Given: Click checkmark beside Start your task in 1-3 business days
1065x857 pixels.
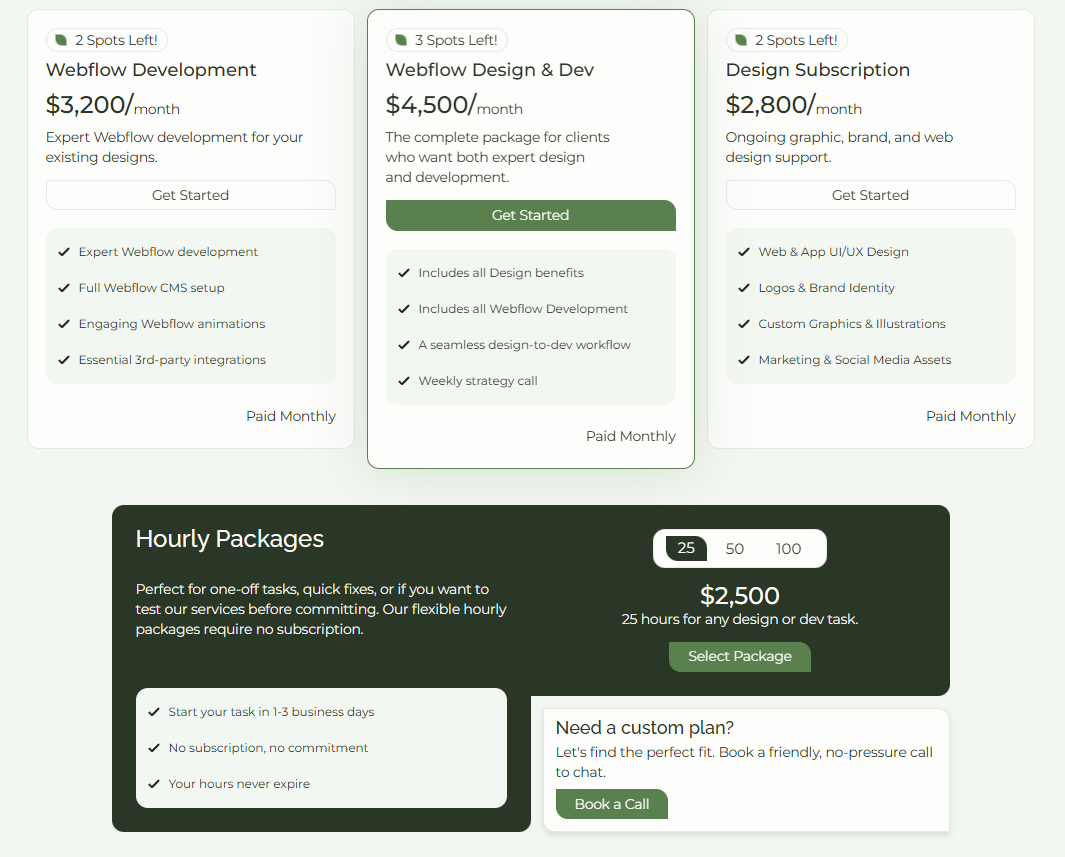Looking at the screenshot, I should (154, 712).
